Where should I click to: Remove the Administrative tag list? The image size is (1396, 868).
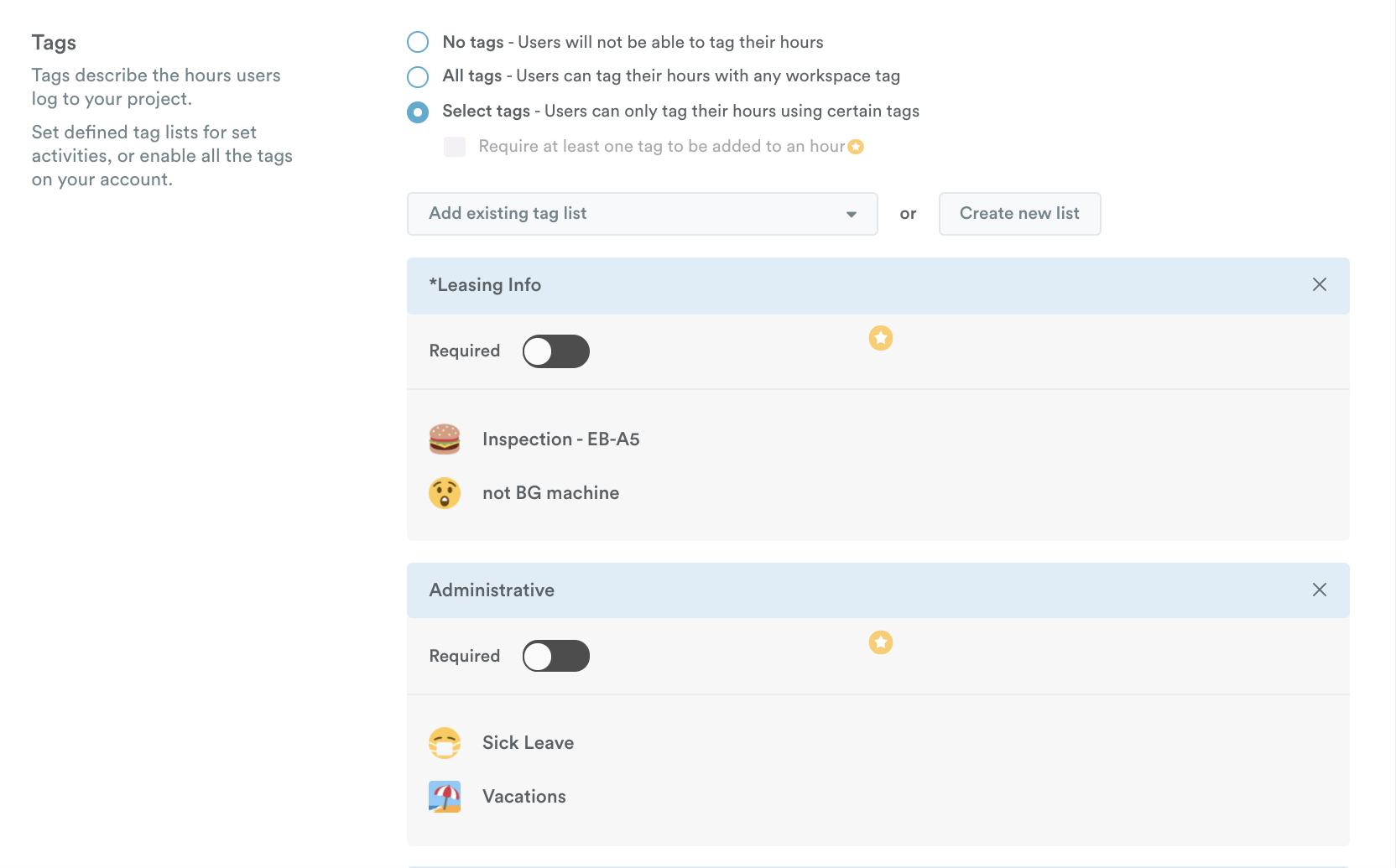tap(1319, 590)
